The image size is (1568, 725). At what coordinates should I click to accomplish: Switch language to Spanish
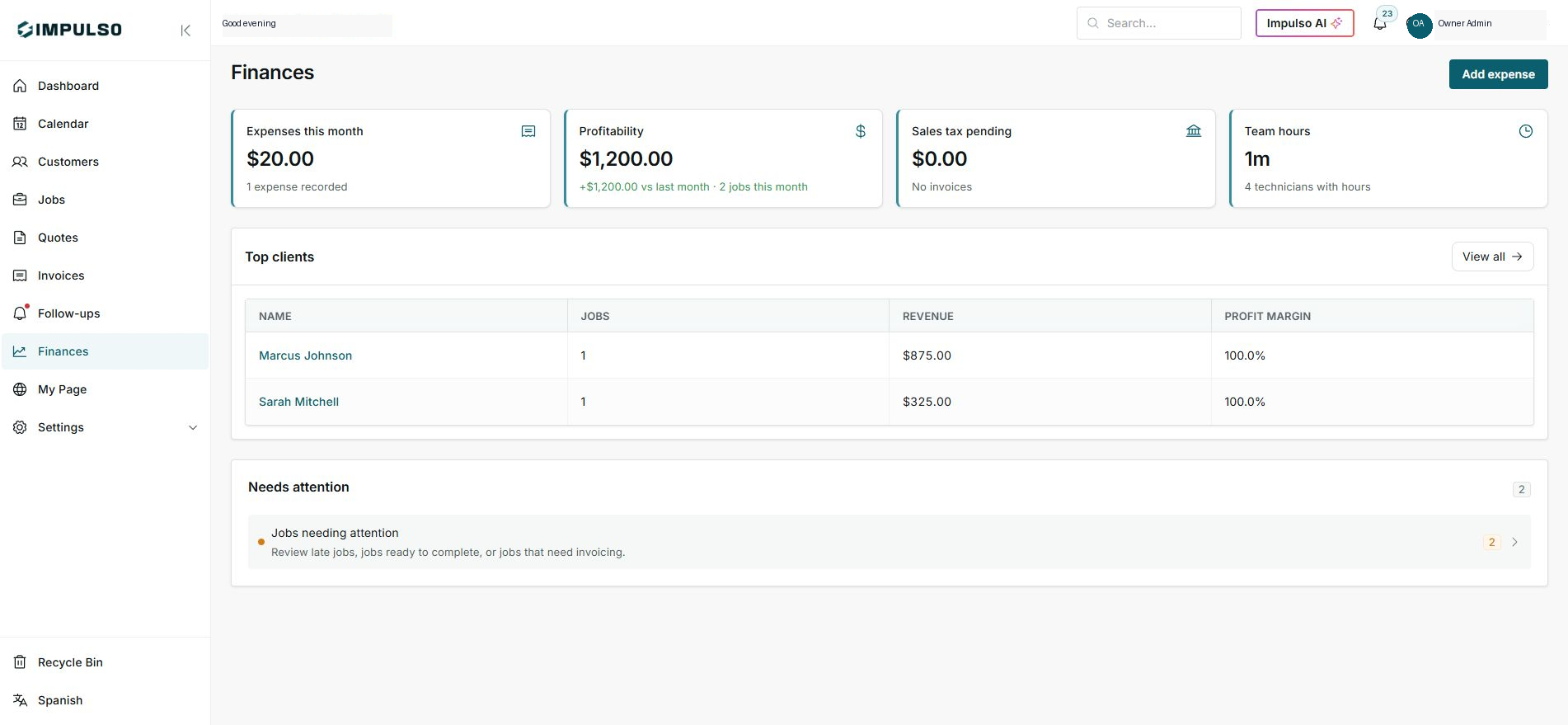click(x=105, y=700)
